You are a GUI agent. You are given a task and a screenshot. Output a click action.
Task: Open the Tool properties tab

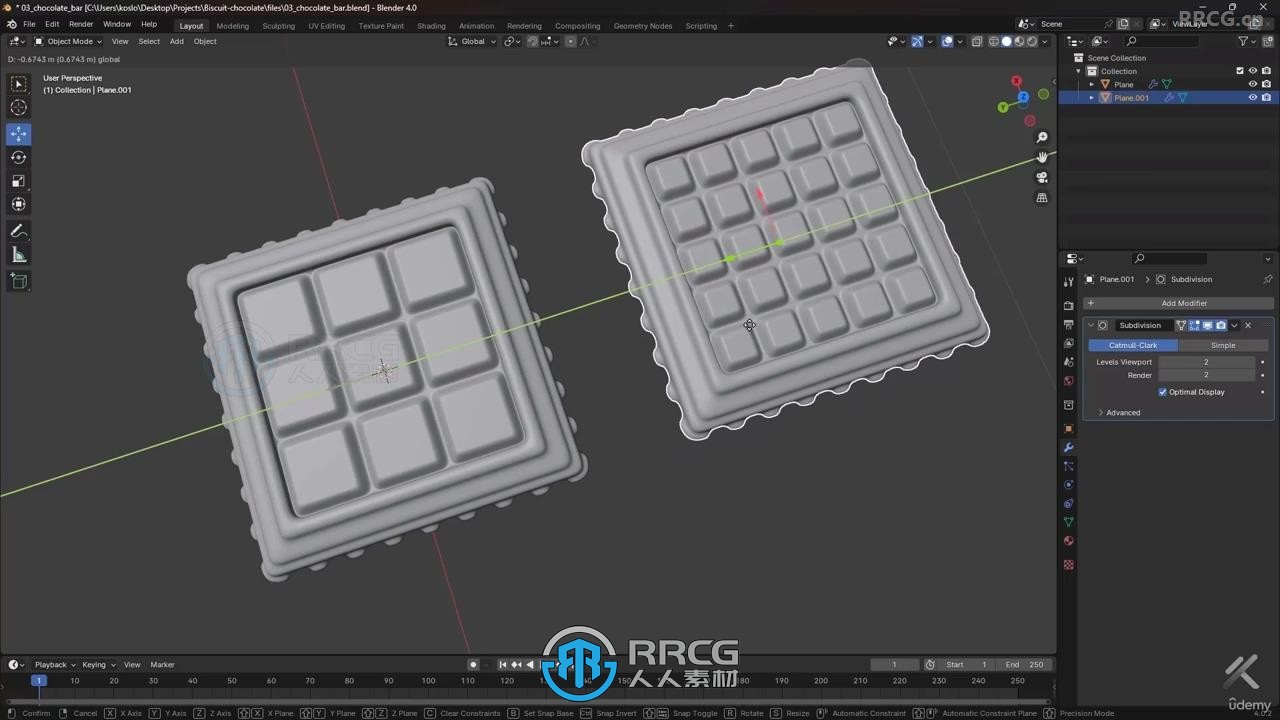[1068, 282]
